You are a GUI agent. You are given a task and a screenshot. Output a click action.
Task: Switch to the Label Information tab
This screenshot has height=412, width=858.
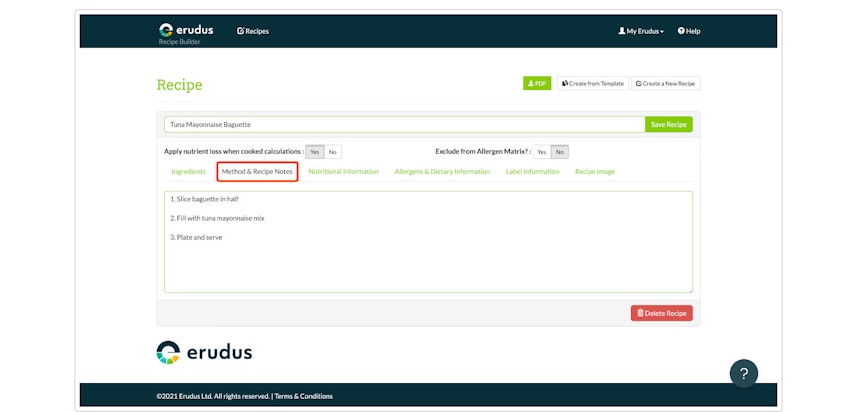pos(532,171)
